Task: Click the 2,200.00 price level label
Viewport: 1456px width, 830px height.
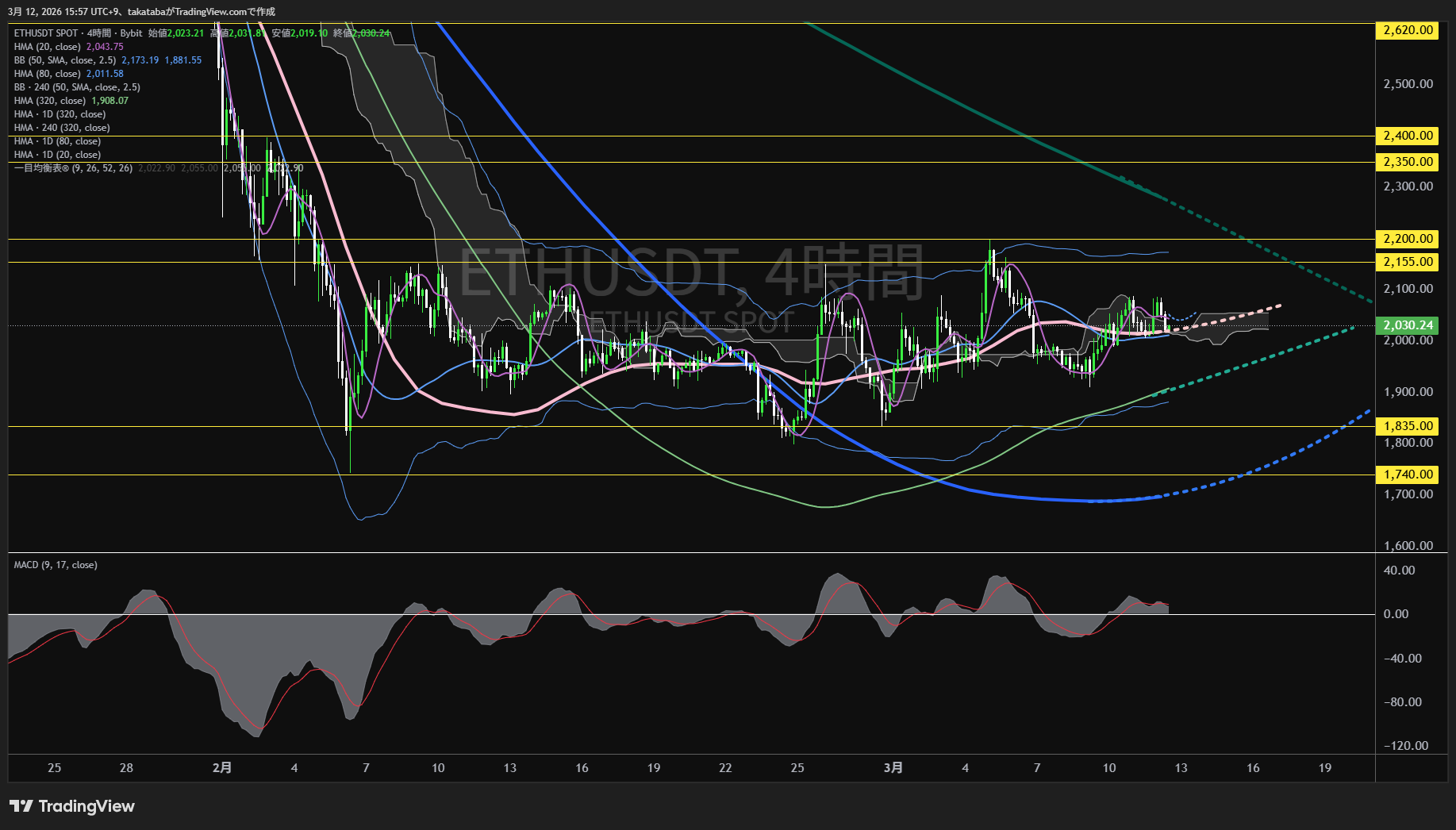Action: pyautogui.click(x=1408, y=239)
